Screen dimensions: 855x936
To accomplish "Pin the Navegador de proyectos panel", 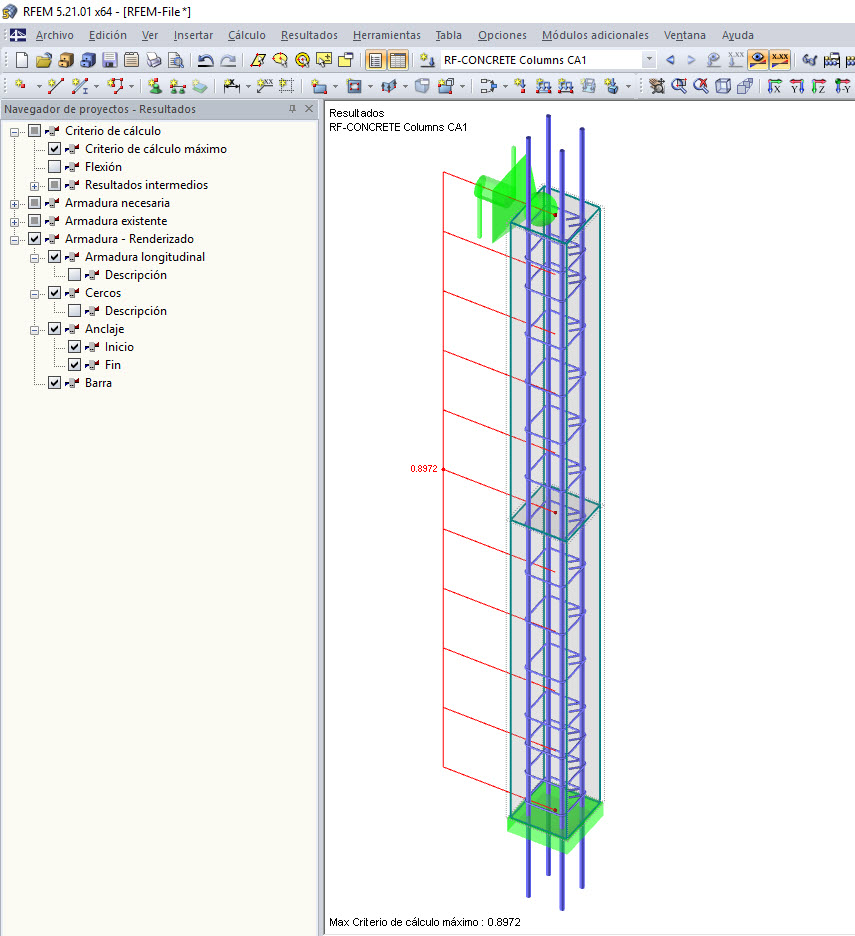I will (292, 109).
